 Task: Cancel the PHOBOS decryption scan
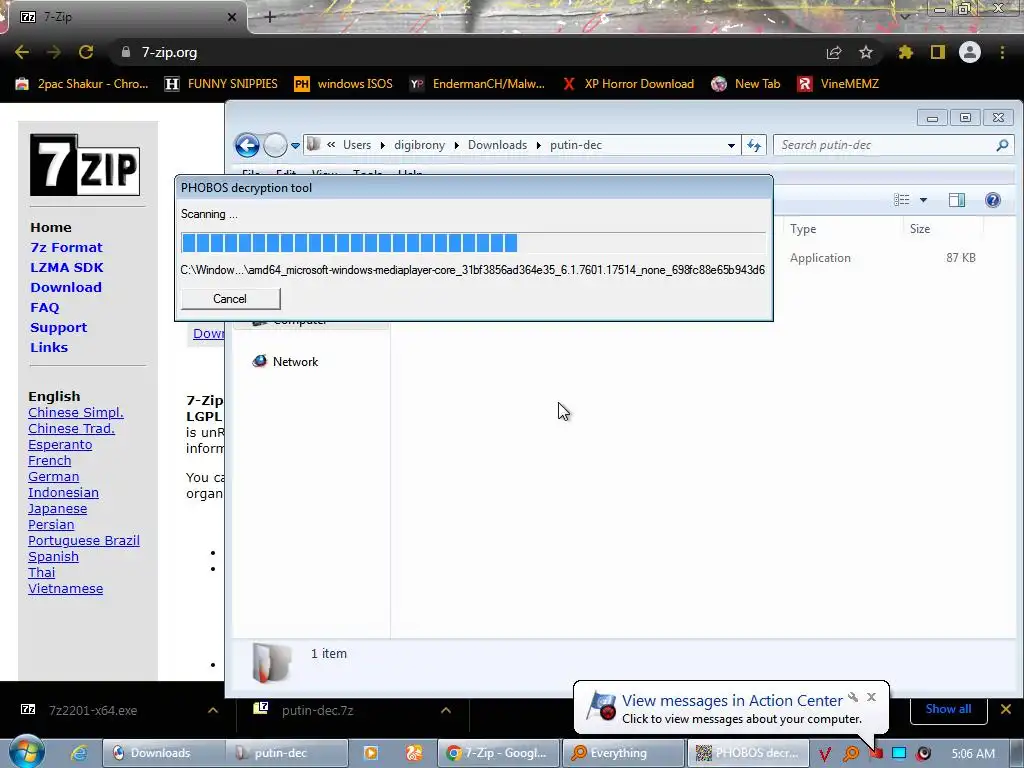click(231, 298)
